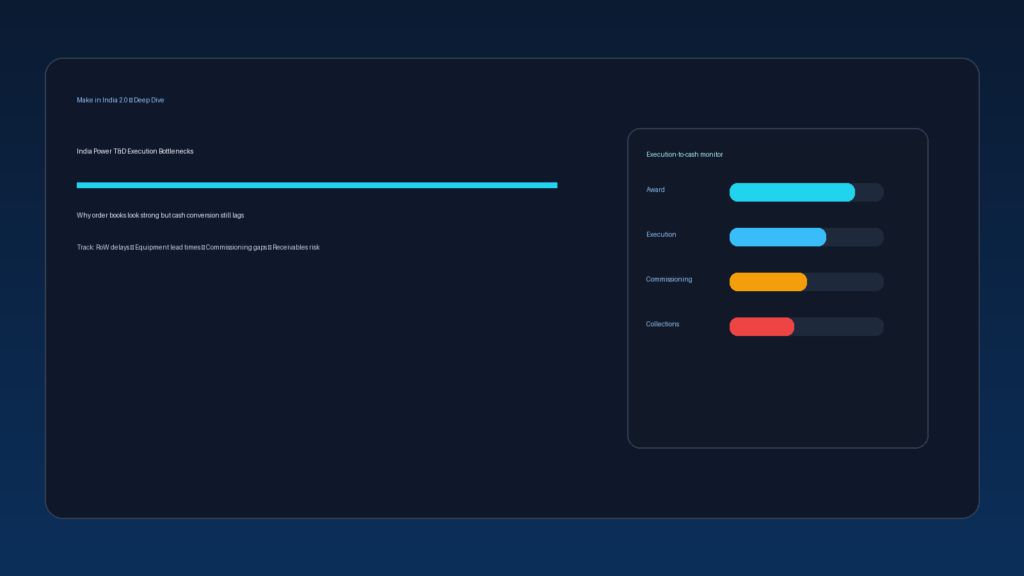Select the Award row label

[655, 190]
